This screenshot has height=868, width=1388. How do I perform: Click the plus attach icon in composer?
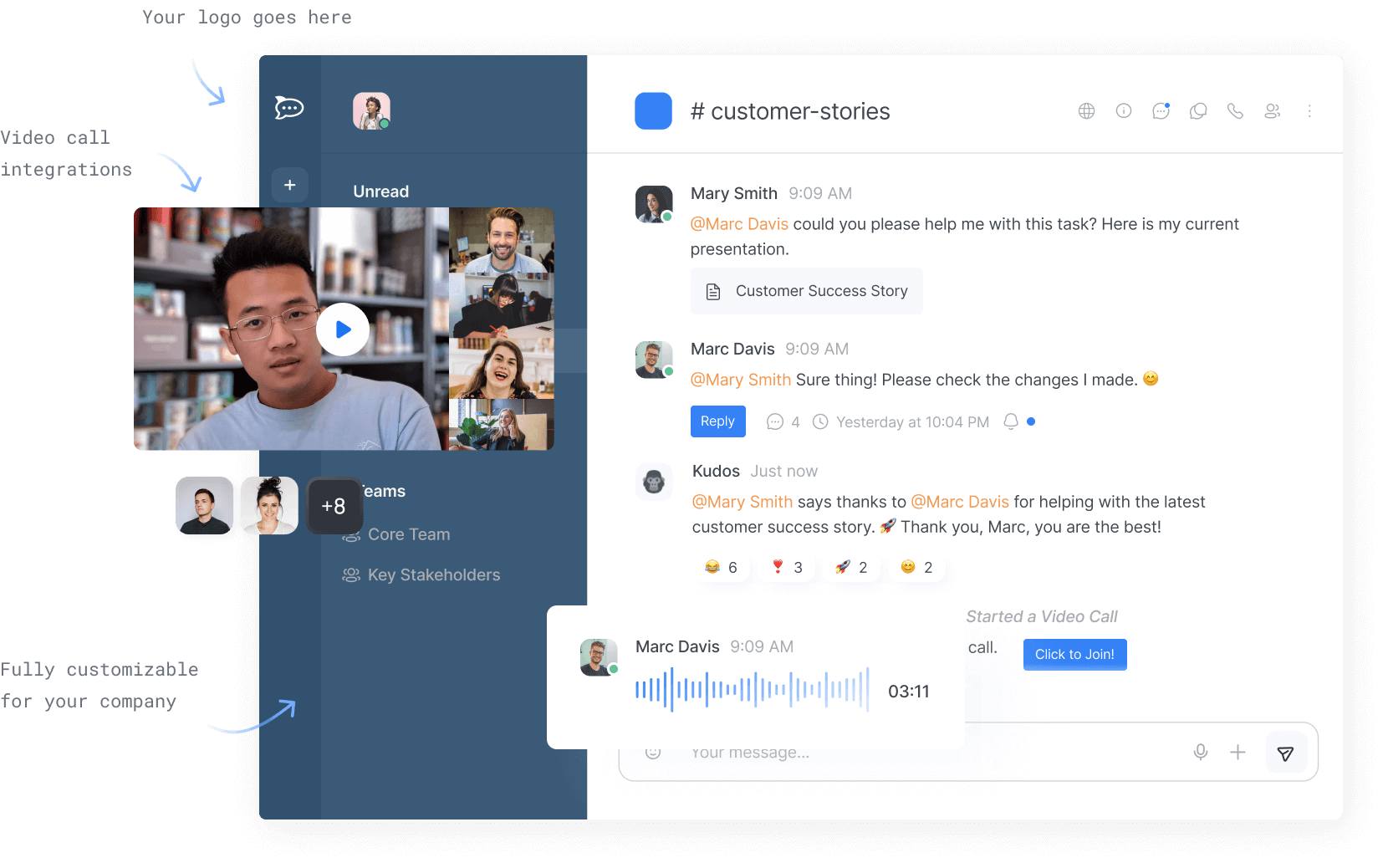coord(1237,753)
